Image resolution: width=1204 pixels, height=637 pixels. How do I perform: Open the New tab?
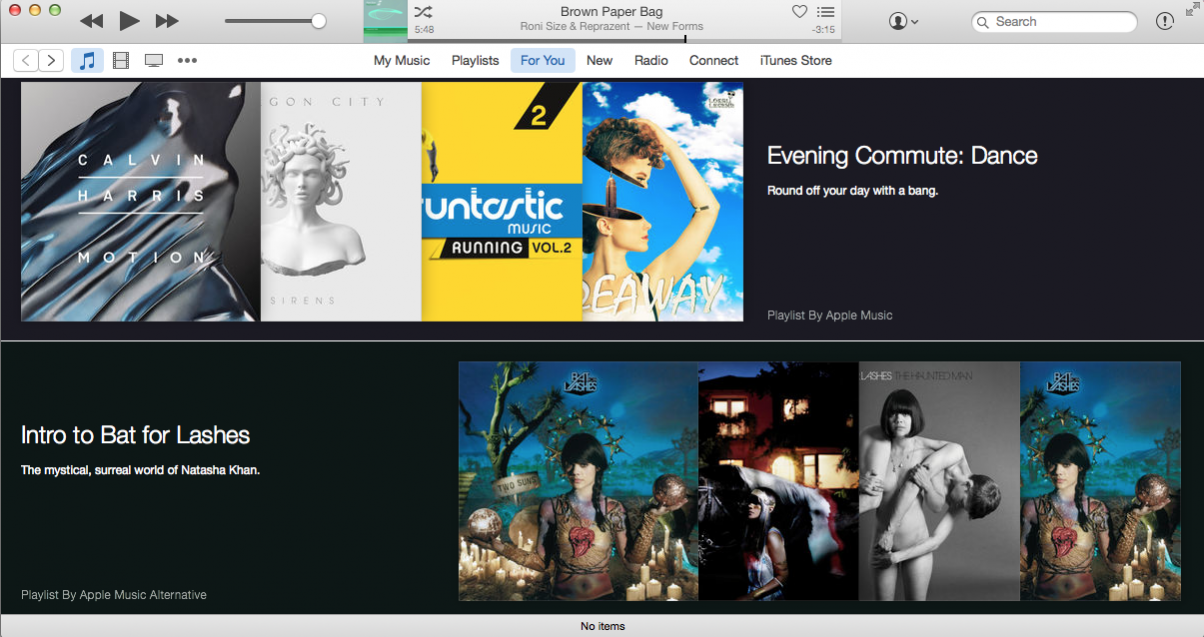pos(600,61)
